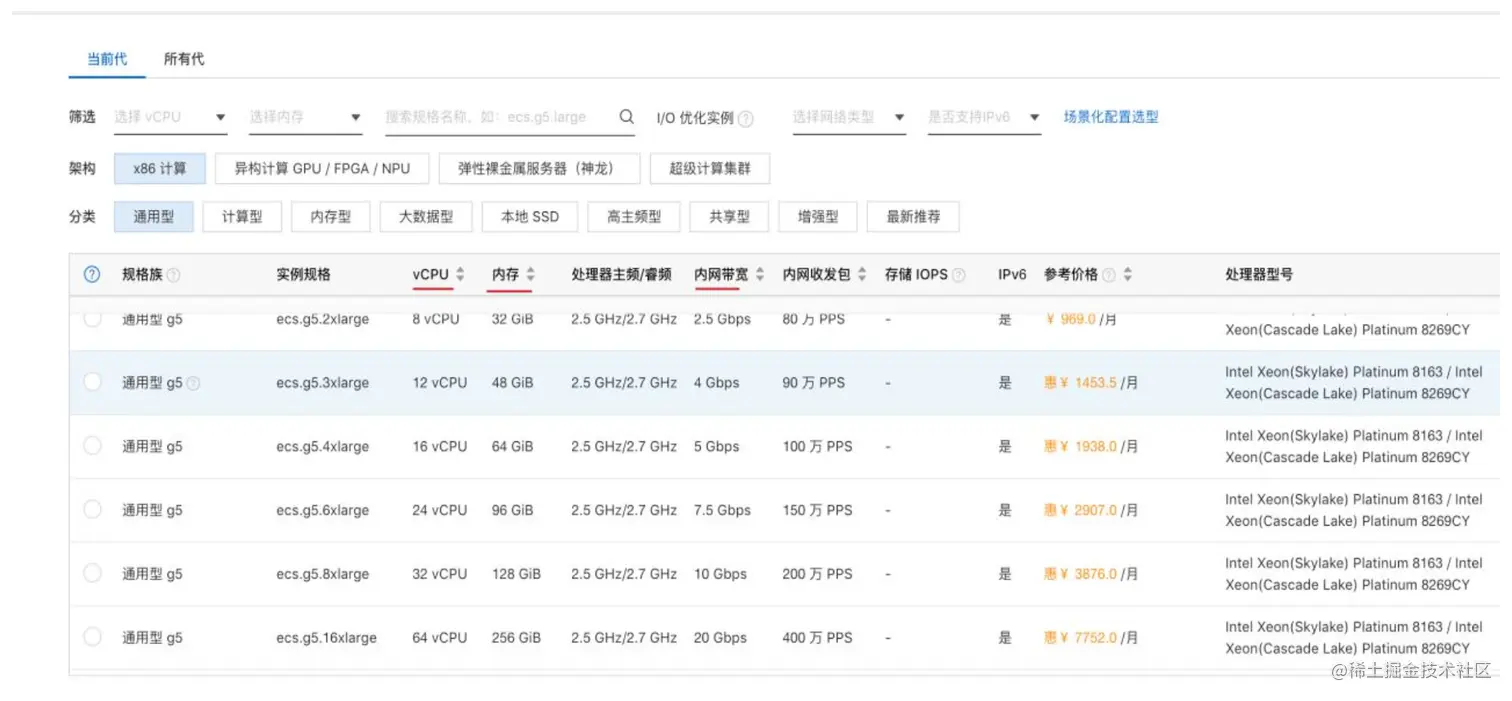Screen dimensions: 1512x701
Task: Click help icon beside I/O 优化实例
Action: pyautogui.click(x=745, y=119)
